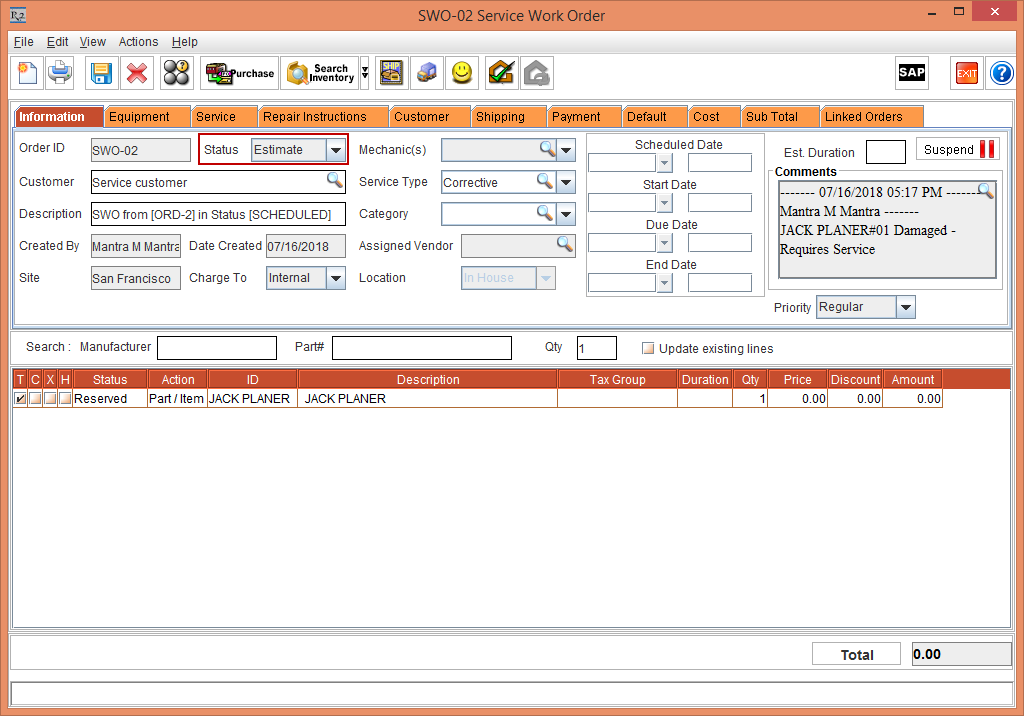
Task: Click the delivery truck icon
Action: pos(427,72)
